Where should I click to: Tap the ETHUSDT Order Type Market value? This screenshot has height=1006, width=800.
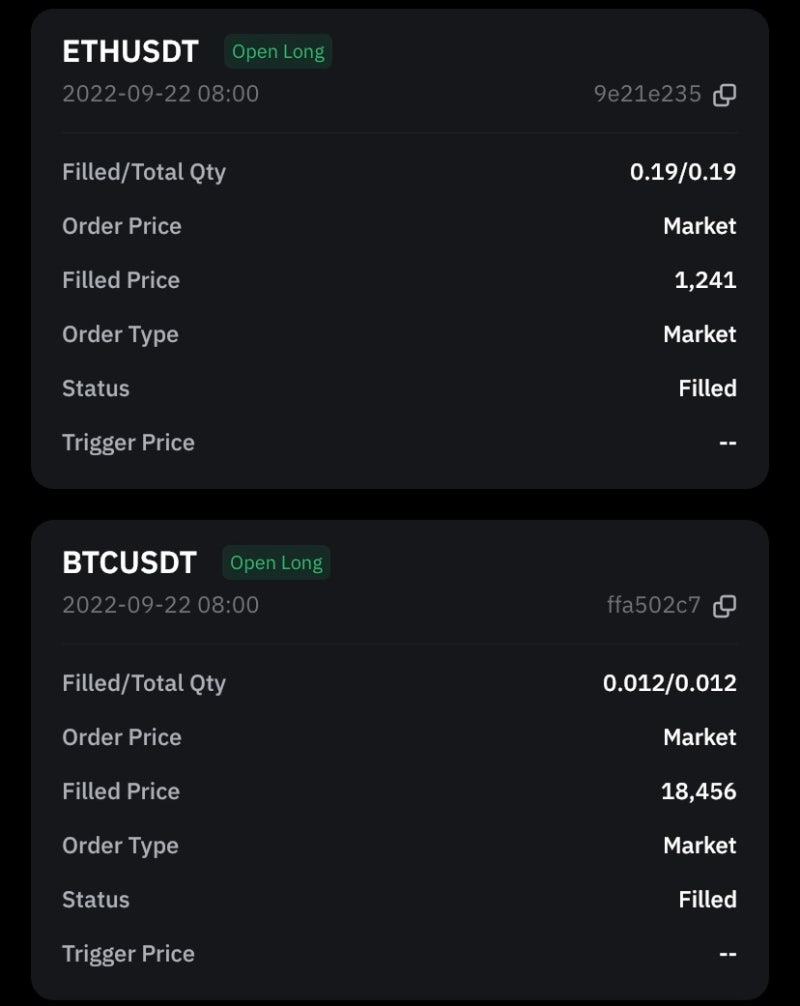click(x=699, y=334)
